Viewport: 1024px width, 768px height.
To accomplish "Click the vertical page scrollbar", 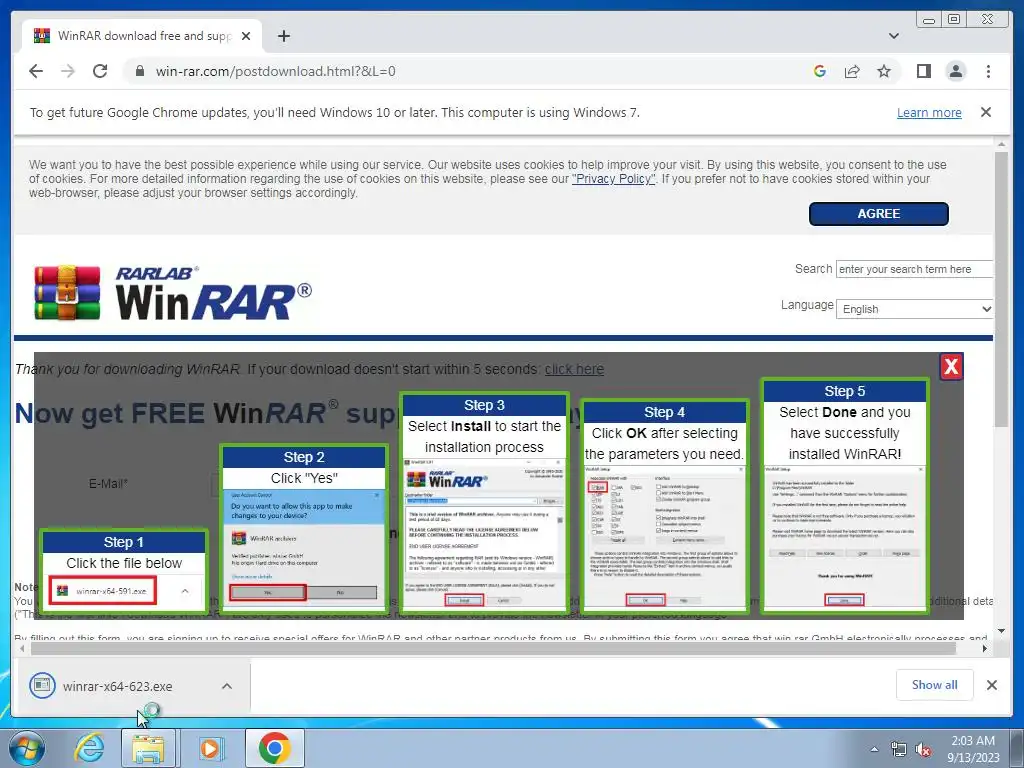I will point(1001,291).
